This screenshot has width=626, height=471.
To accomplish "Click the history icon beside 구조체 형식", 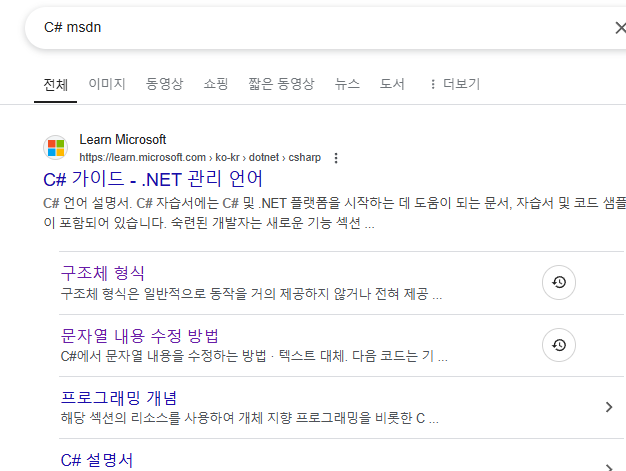I will click(559, 282).
